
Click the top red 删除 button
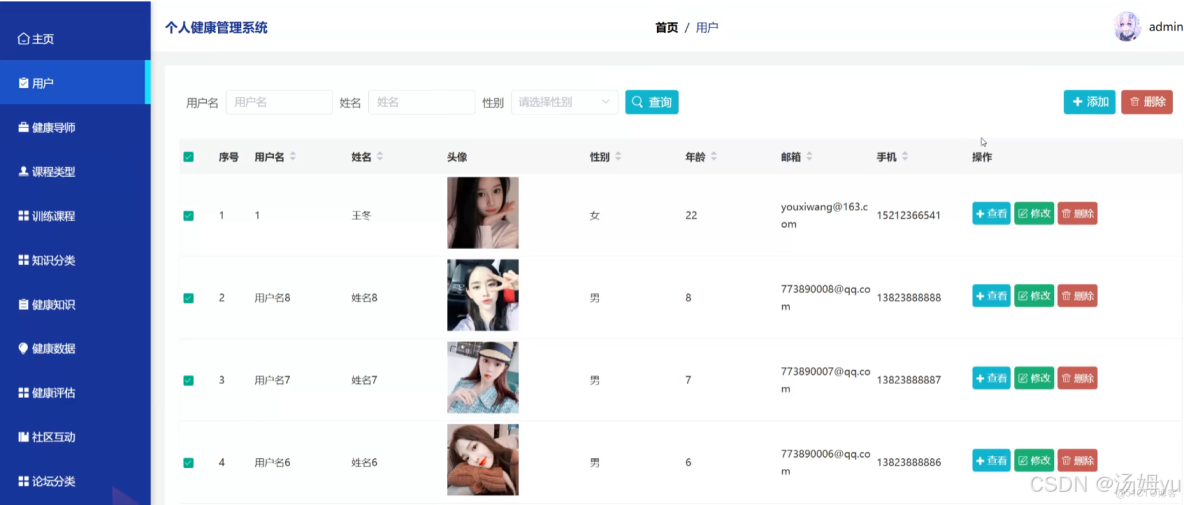(1147, 102)
